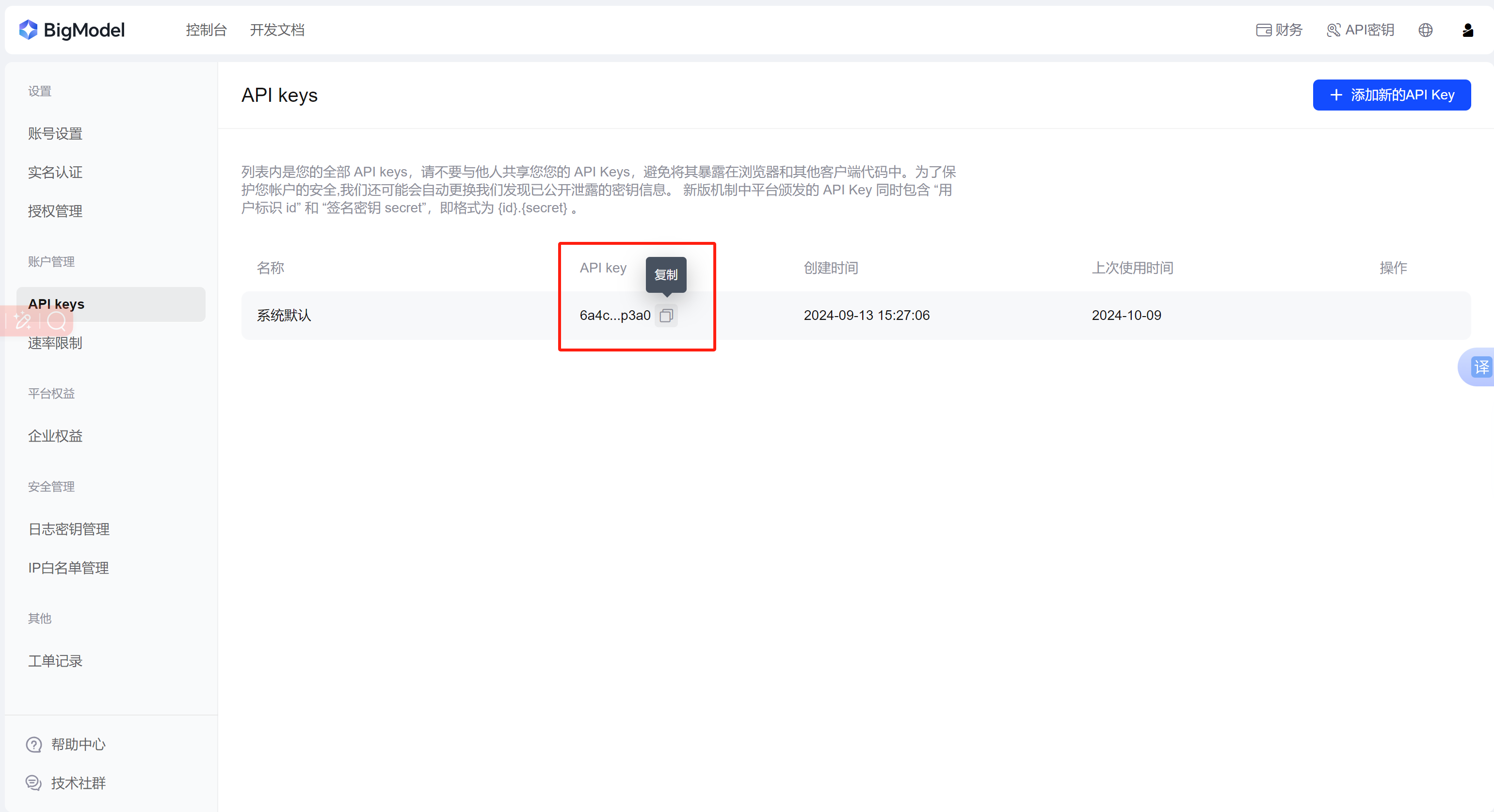
Task: Open 日志密钥管理 in sidebar
Action: [68, 529]
